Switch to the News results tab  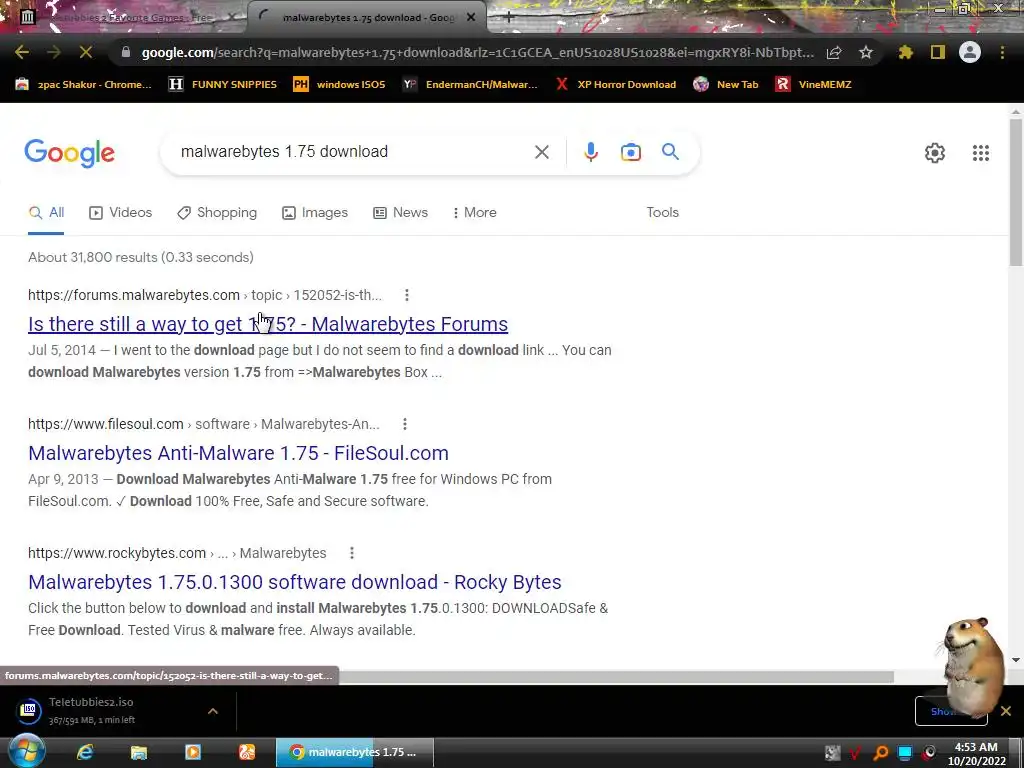400,212
